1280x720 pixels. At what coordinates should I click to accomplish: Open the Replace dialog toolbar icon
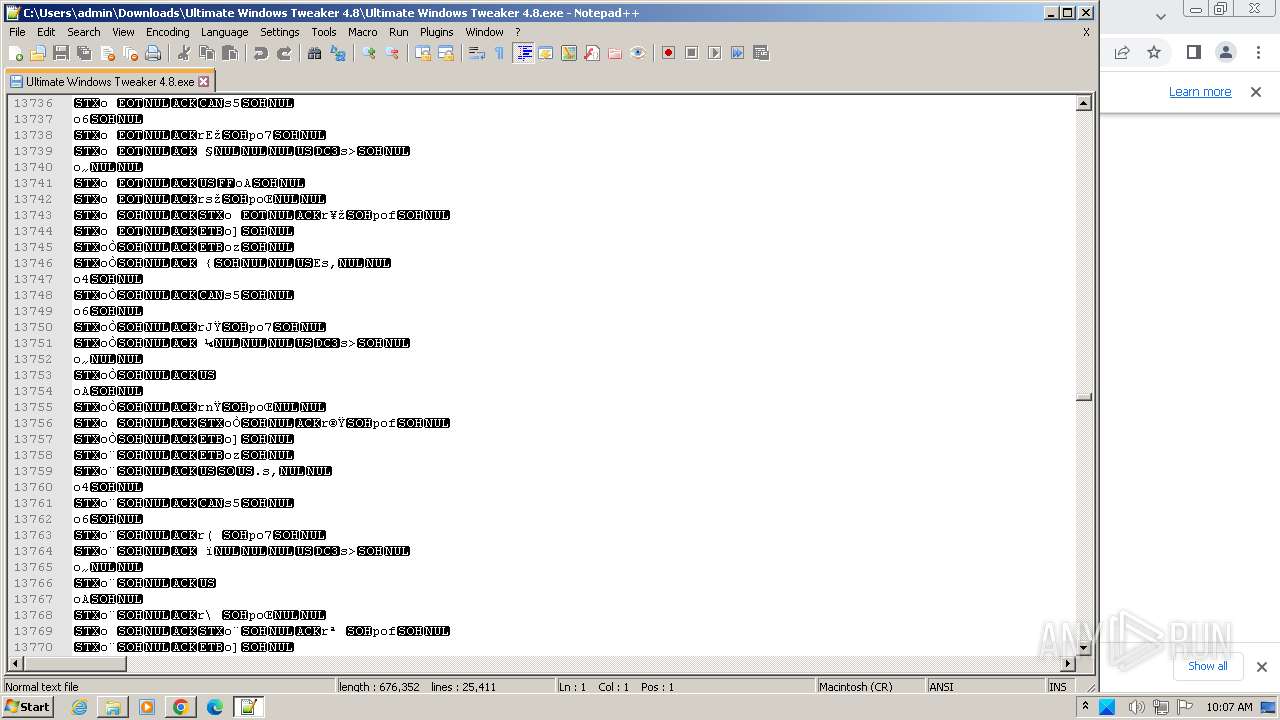point(338,53)
